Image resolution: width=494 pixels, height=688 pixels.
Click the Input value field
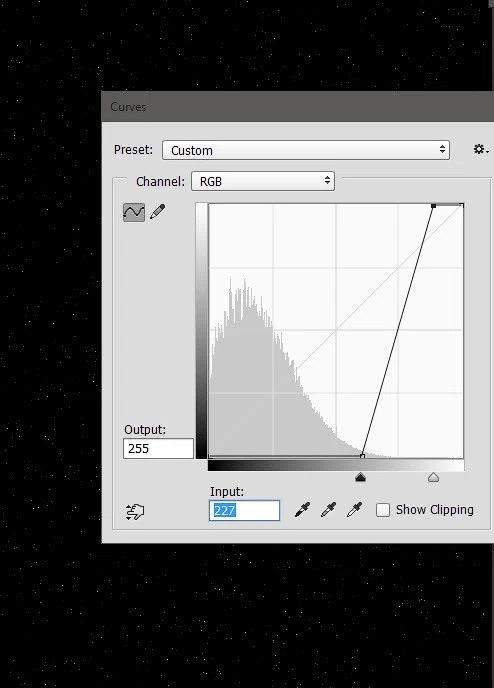click(244, 510)
